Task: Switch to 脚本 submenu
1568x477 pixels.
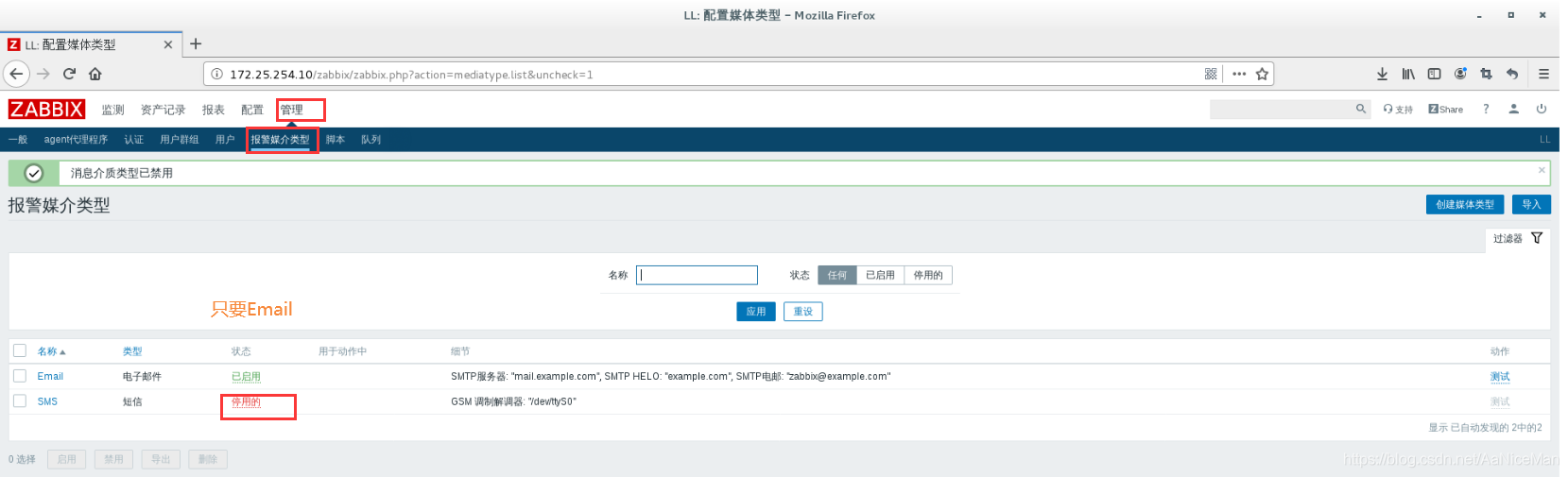Action: point(335,140)
